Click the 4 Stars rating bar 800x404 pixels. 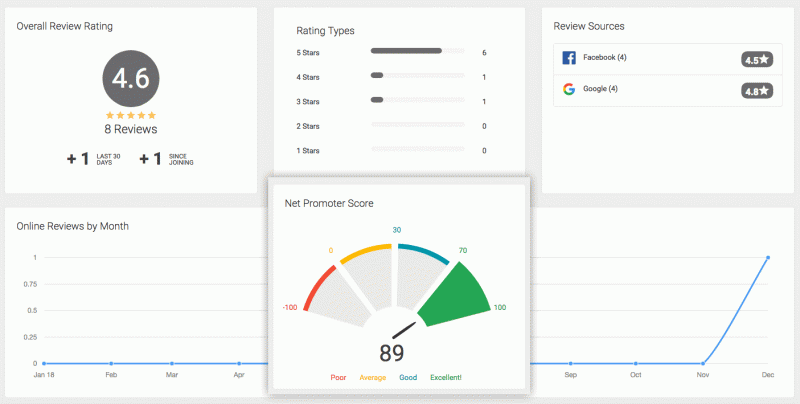[x=418, y=75]
